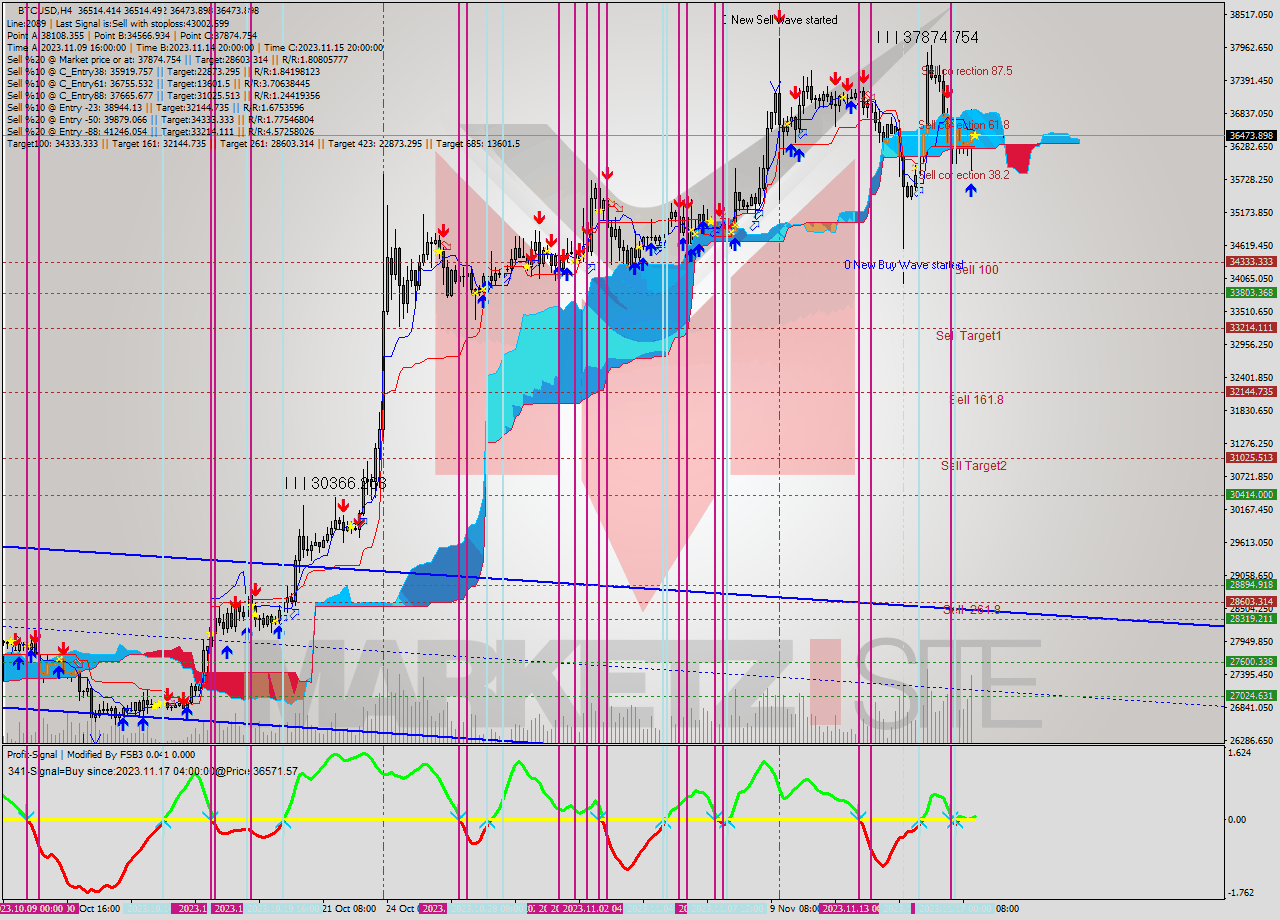The image size is (1280, 920).
Task: Click the 'Sell 161.8' level label
Action: point(976,400)
